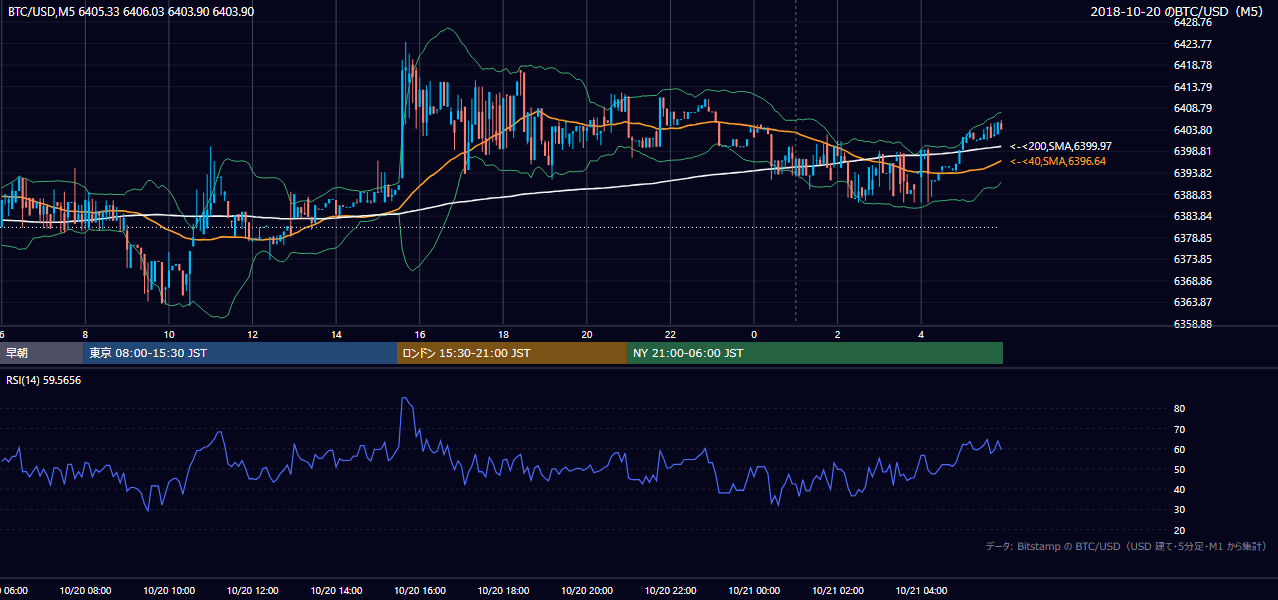Click the RSI 80 level label

click(1179, 409)
